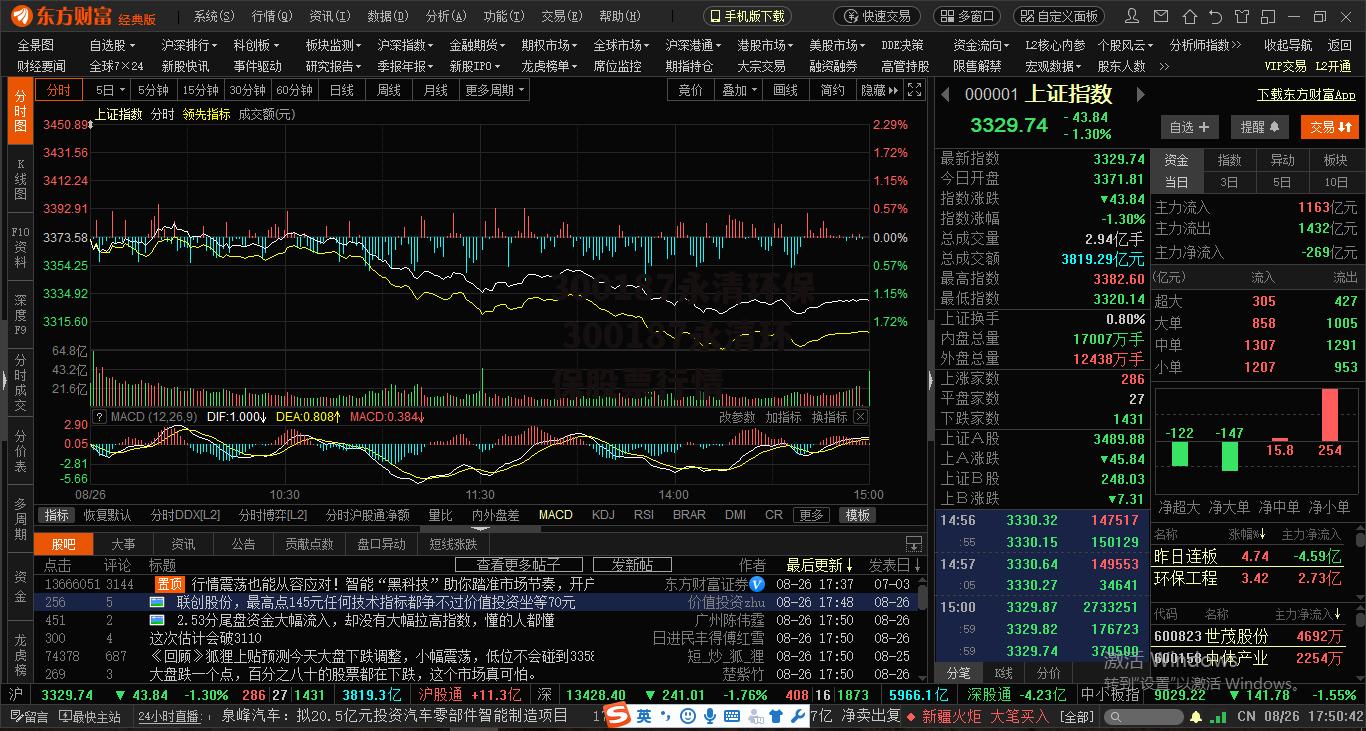The width and height of the screenshot is (1366, 731).
Task: Open F10资料 in the left sidebar
Action: click(x=20, y=247)
